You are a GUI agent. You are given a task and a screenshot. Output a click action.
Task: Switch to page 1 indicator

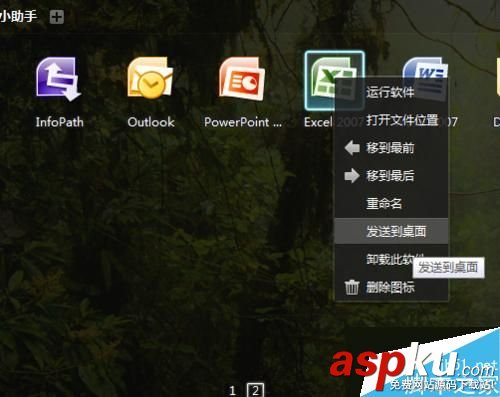pyautogui.click(x=232, y=390)
